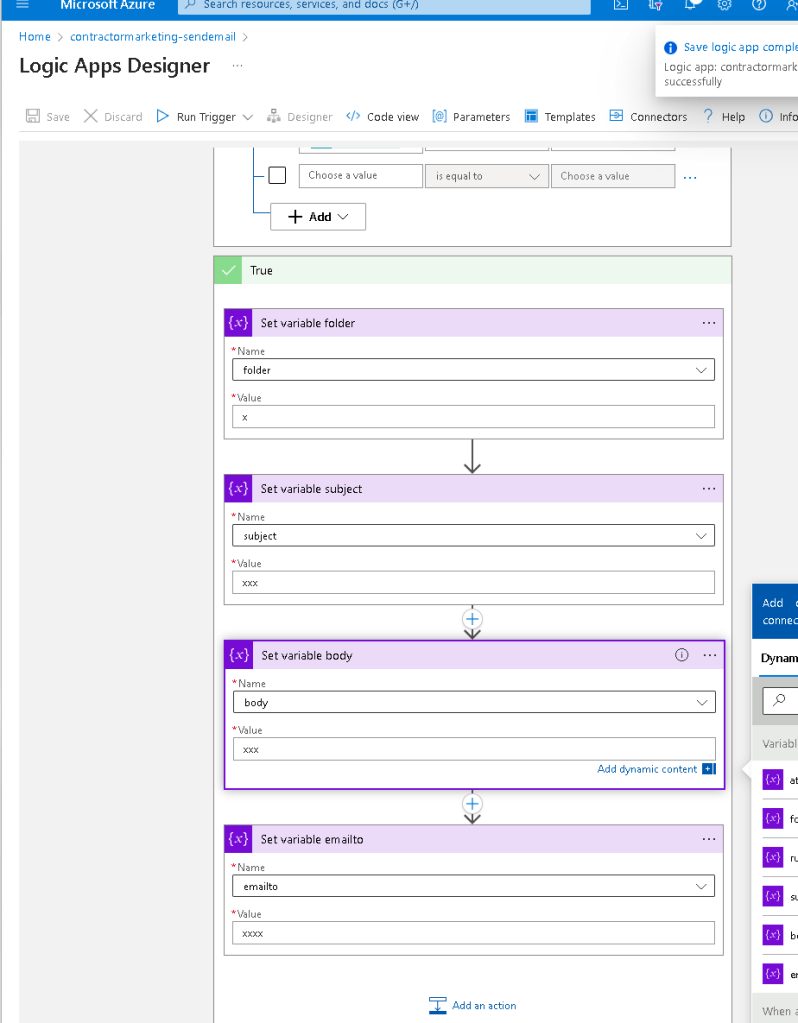Open the ellipsis next to Logic Apps Designer title
This screenshot has width=798, height=1023.
point(238,66)
